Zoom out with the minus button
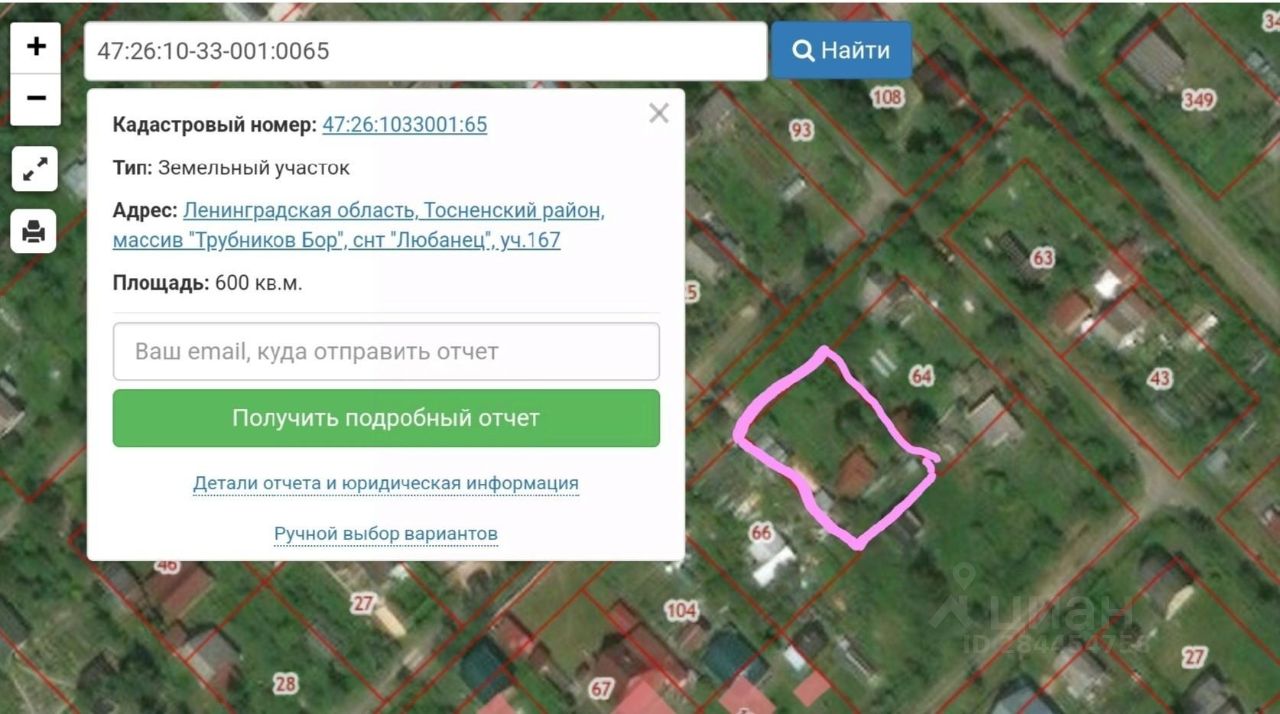The image size is (1280, 714). click(x=36, y=99)
